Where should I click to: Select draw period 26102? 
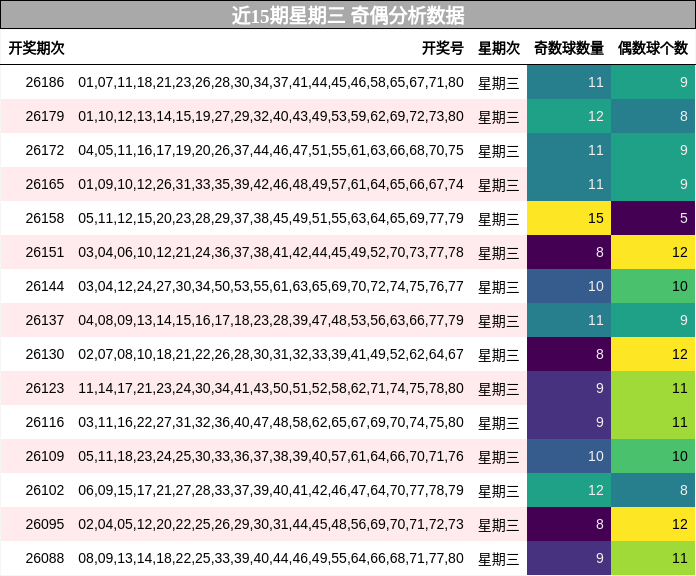[44, 490]
